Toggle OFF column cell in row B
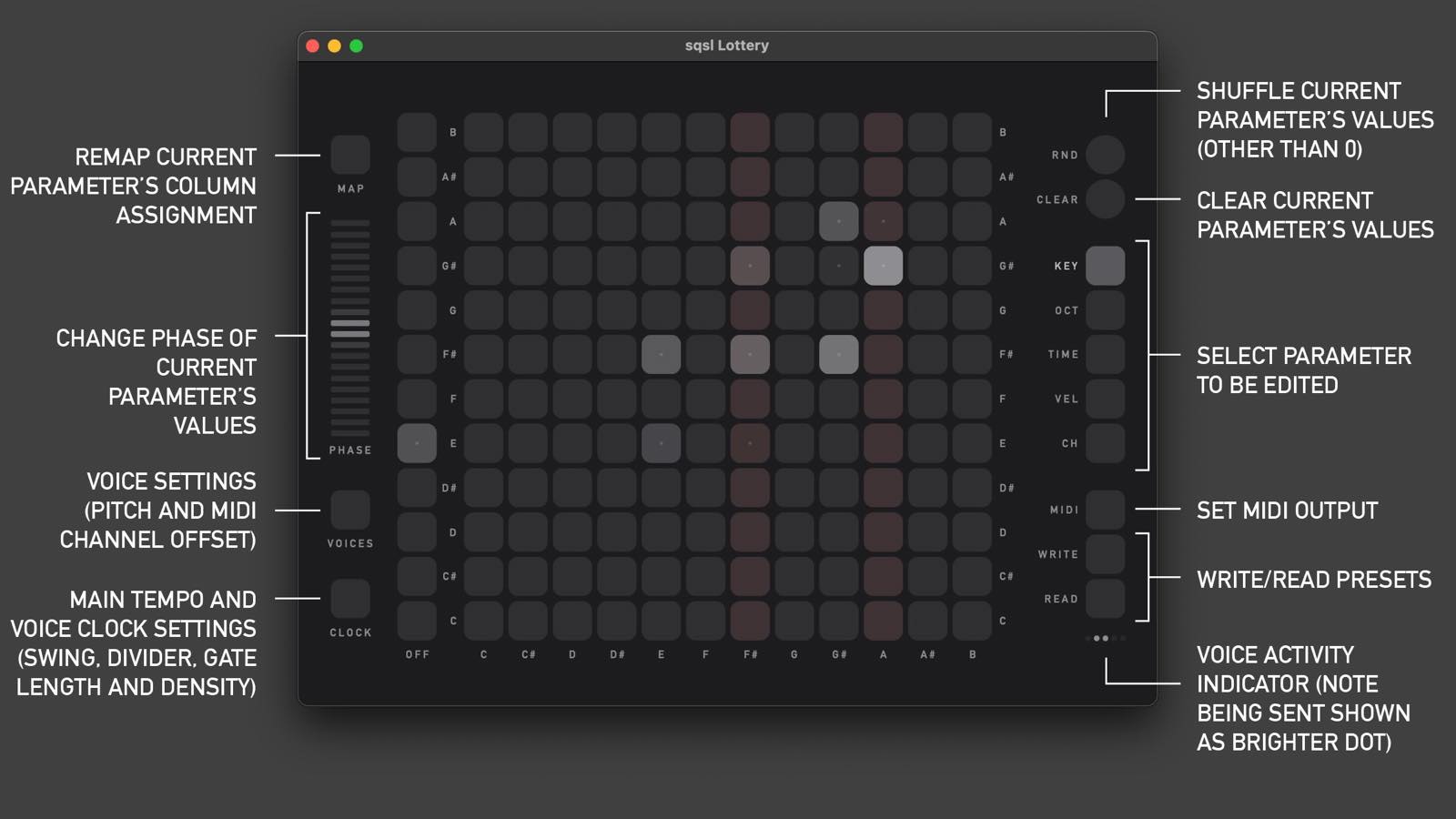Screen dimensions: 1456x819 (x=417, y=132)
